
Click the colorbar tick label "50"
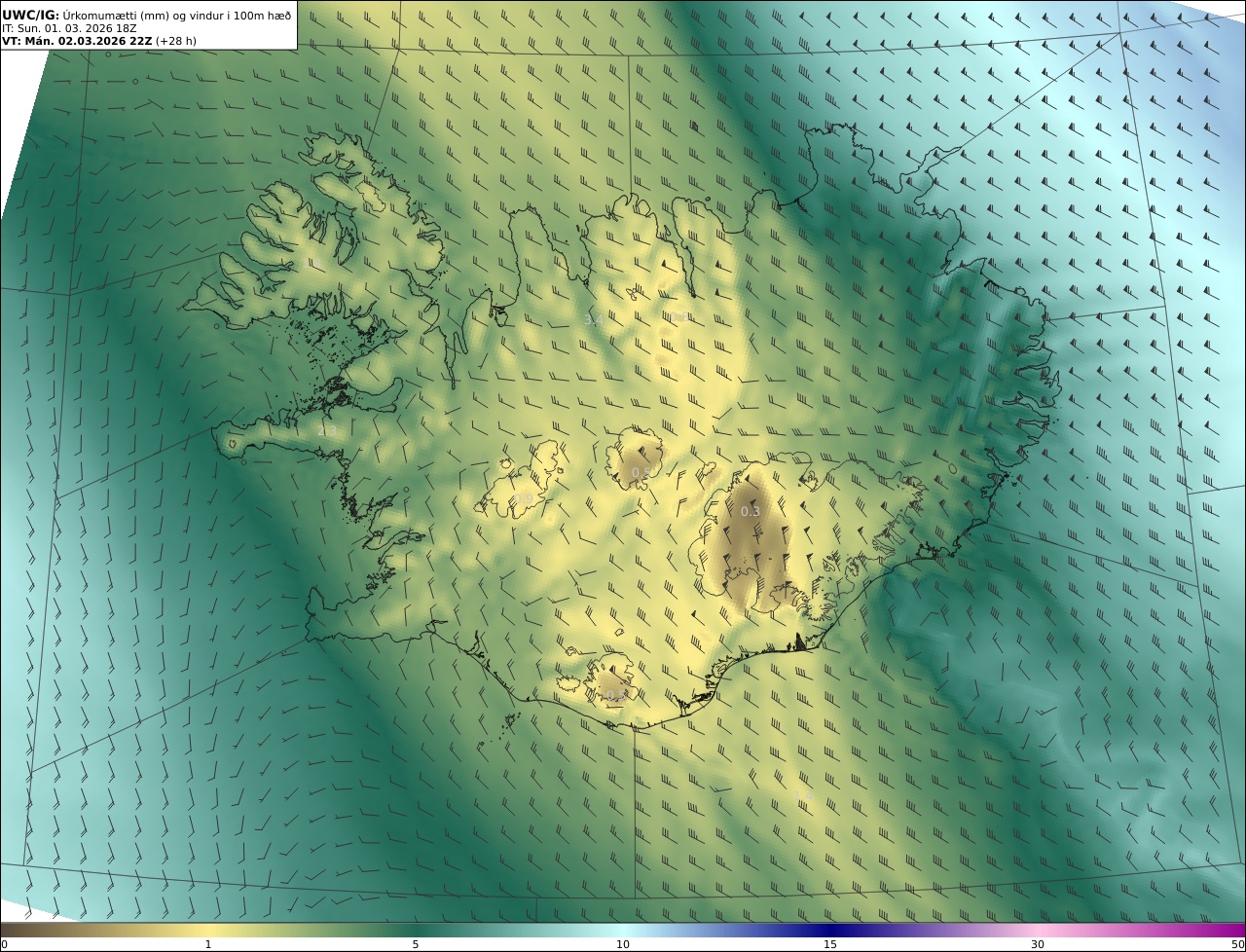tap(1238, 944)
